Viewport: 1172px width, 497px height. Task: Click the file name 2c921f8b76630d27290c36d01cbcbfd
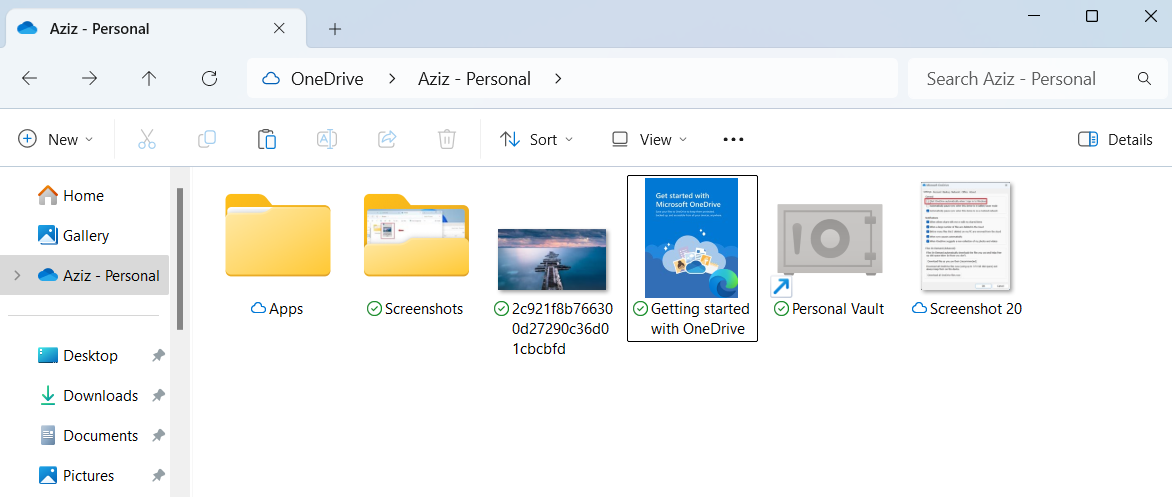coord(561,329)
